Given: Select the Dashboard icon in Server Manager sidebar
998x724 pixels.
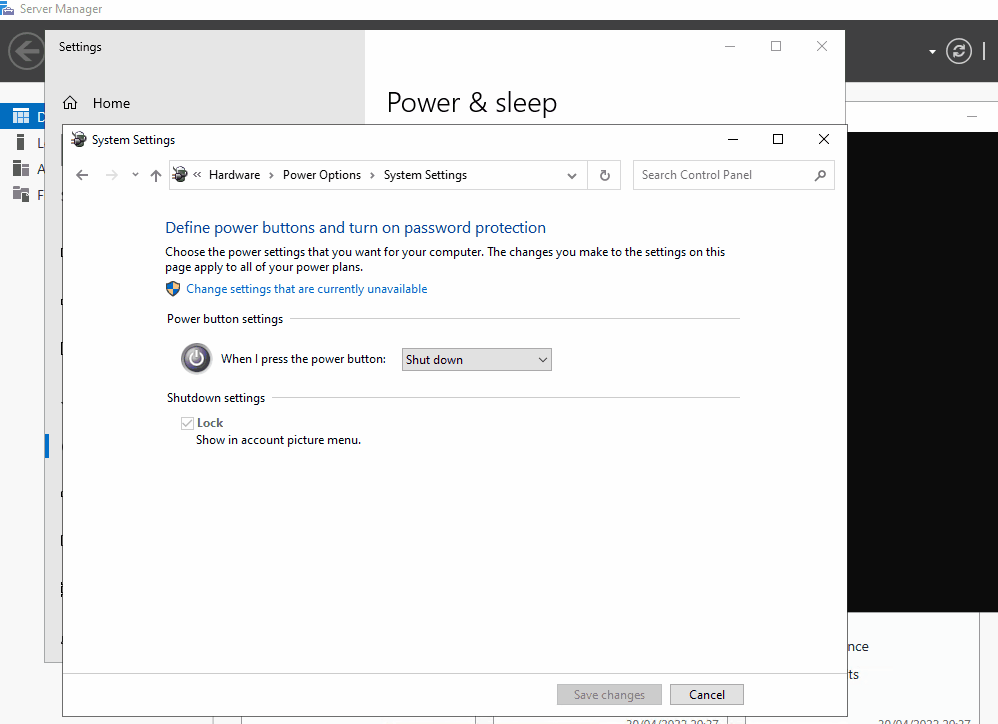Looking at the screenshot, I should [x=21, y=116].
